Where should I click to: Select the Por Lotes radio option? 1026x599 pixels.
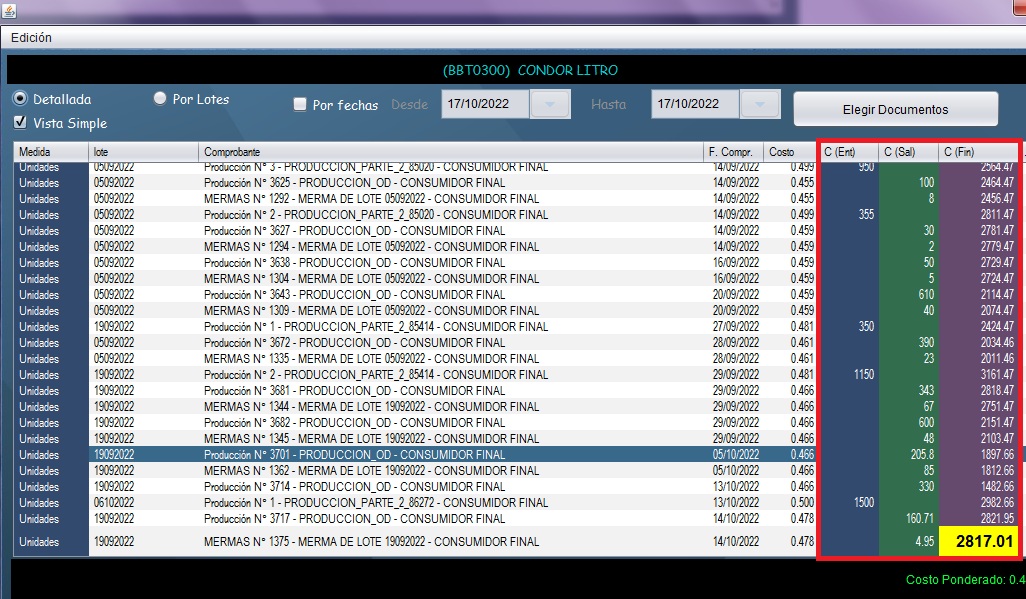click(x=160, y=99)
